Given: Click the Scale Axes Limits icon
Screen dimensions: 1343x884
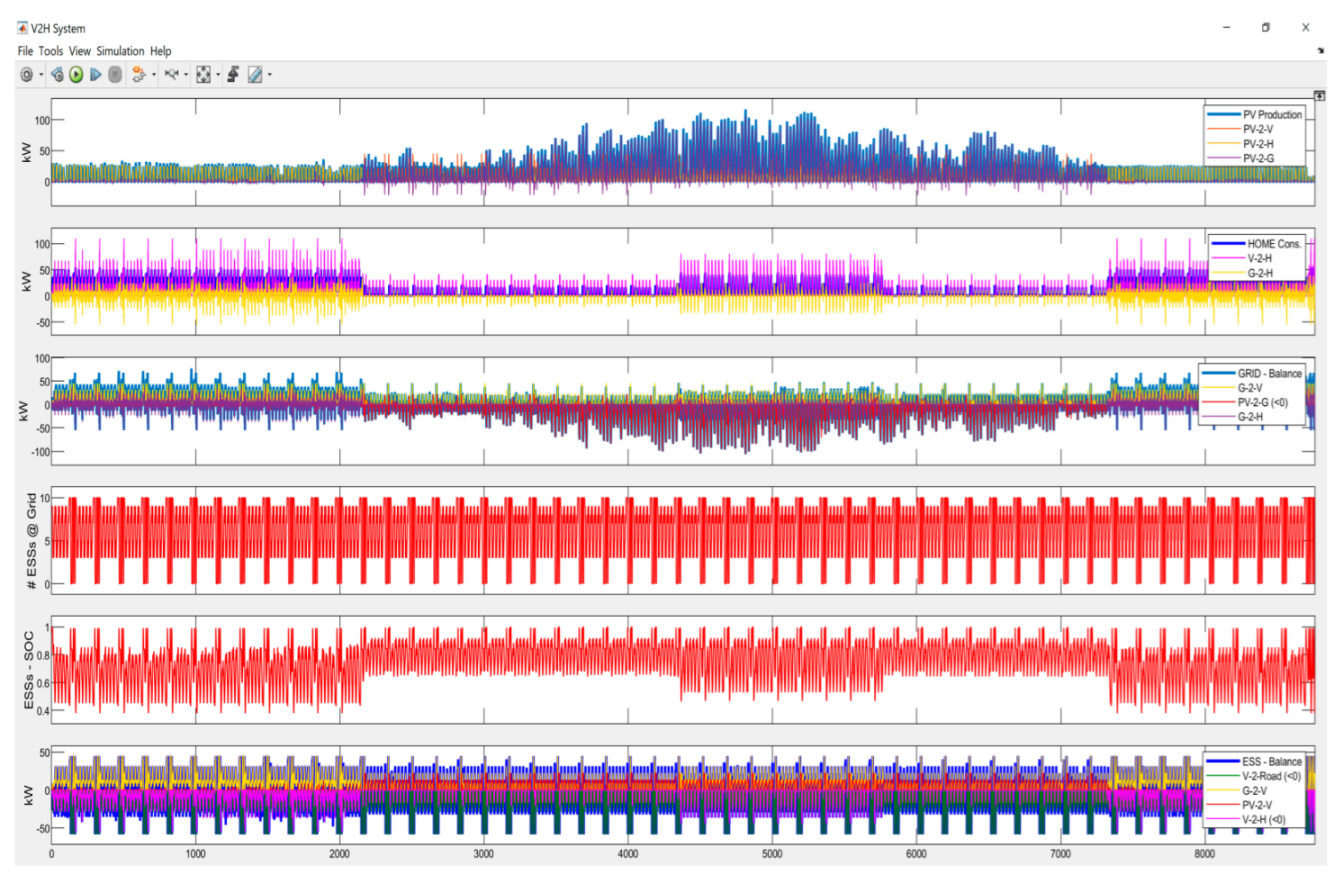Looking at the screenshot, I should [204, 75].
